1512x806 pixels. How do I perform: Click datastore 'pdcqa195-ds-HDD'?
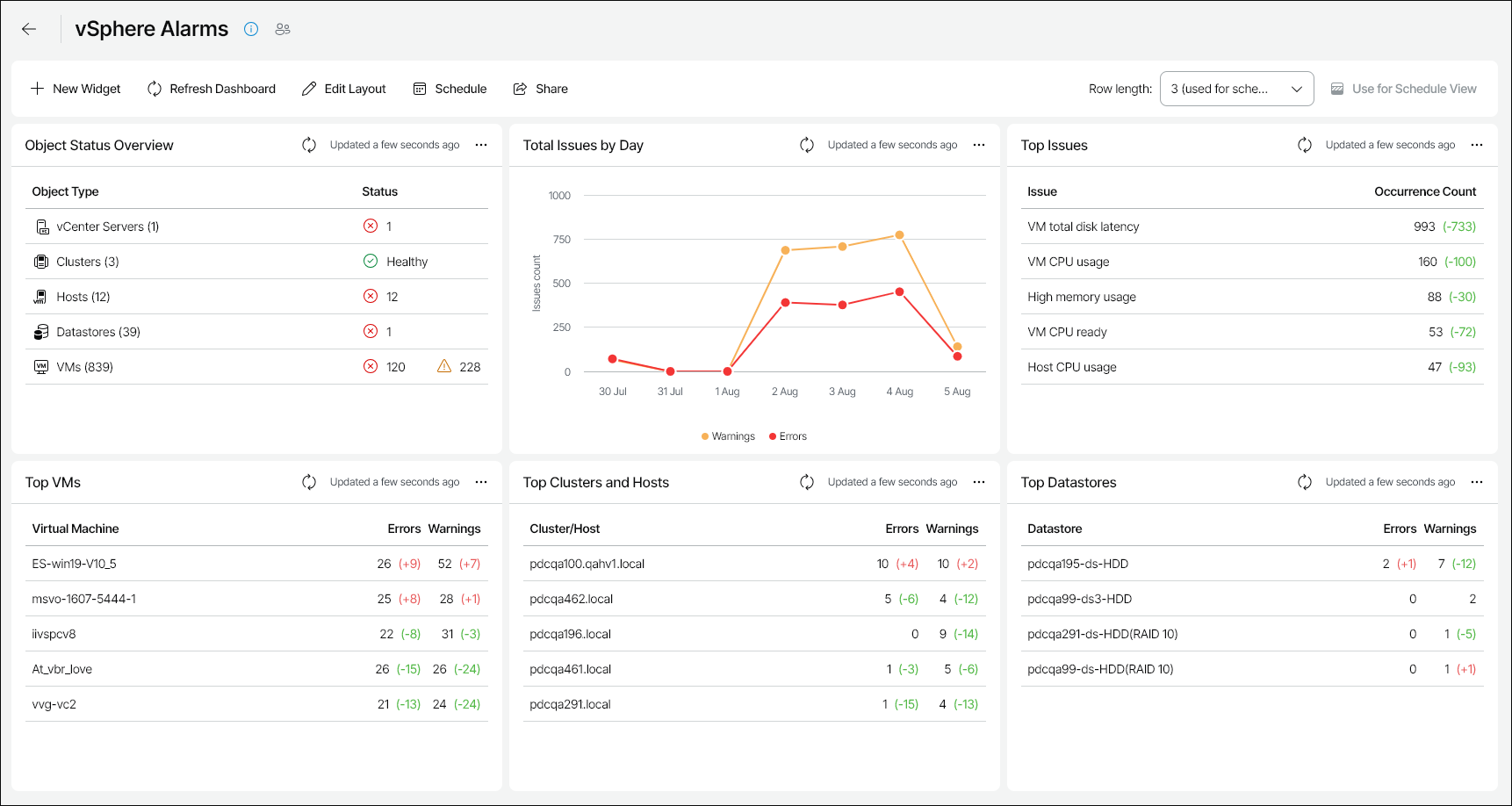(x=1078, y=564)
